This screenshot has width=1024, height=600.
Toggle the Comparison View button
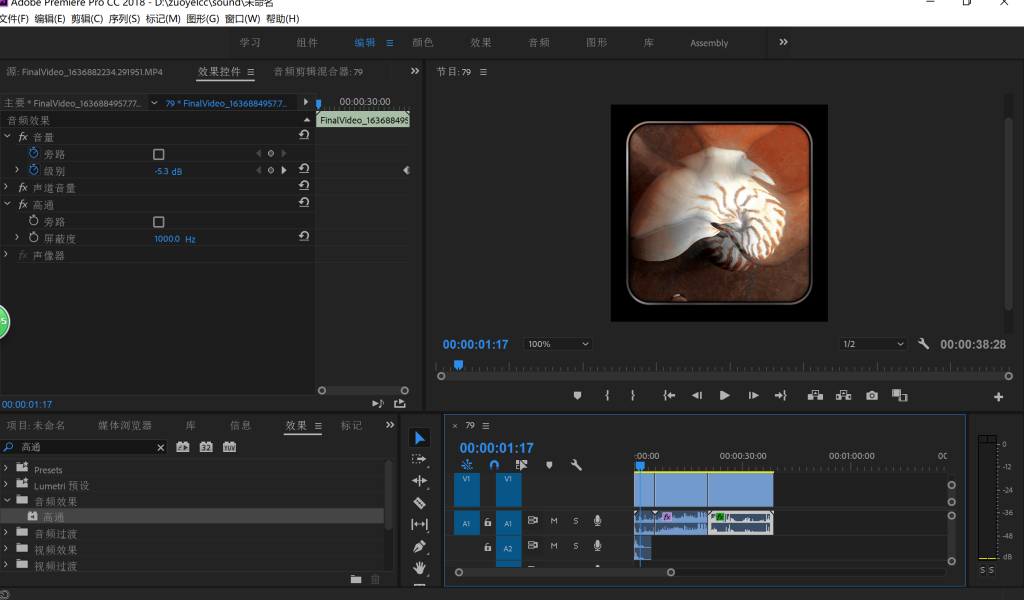900,396
